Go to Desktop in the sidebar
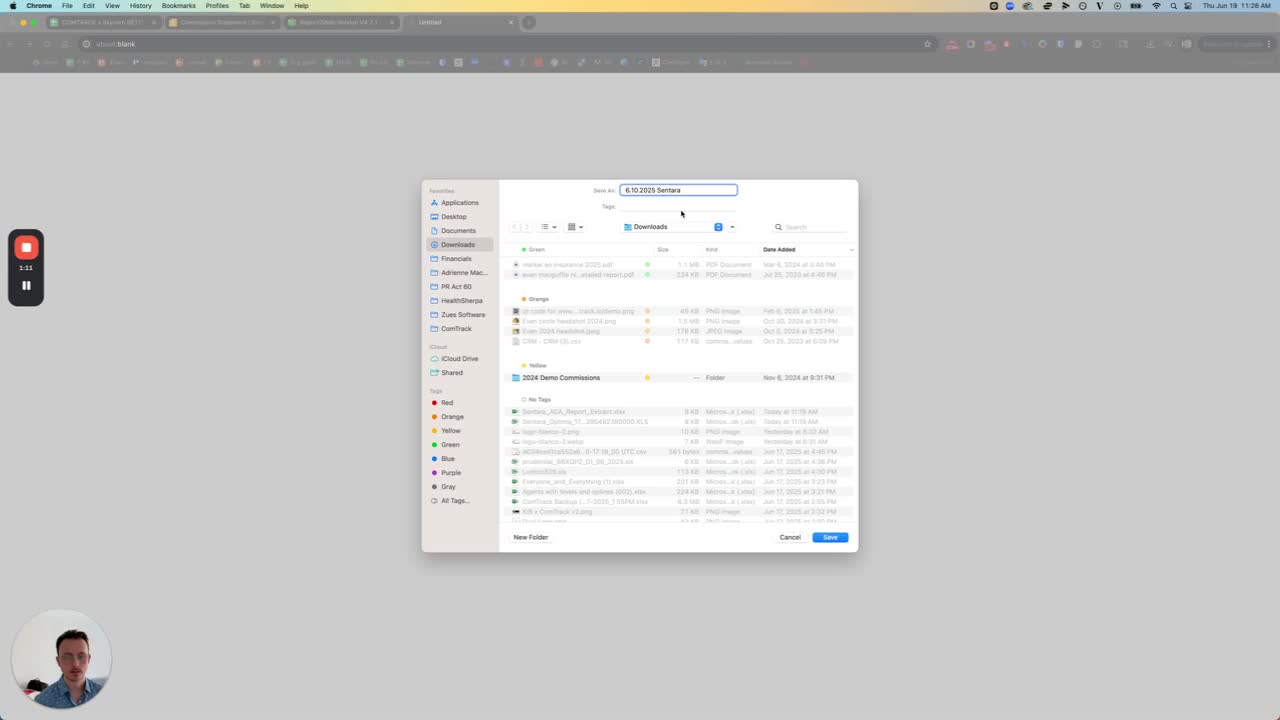 point(454,217)
